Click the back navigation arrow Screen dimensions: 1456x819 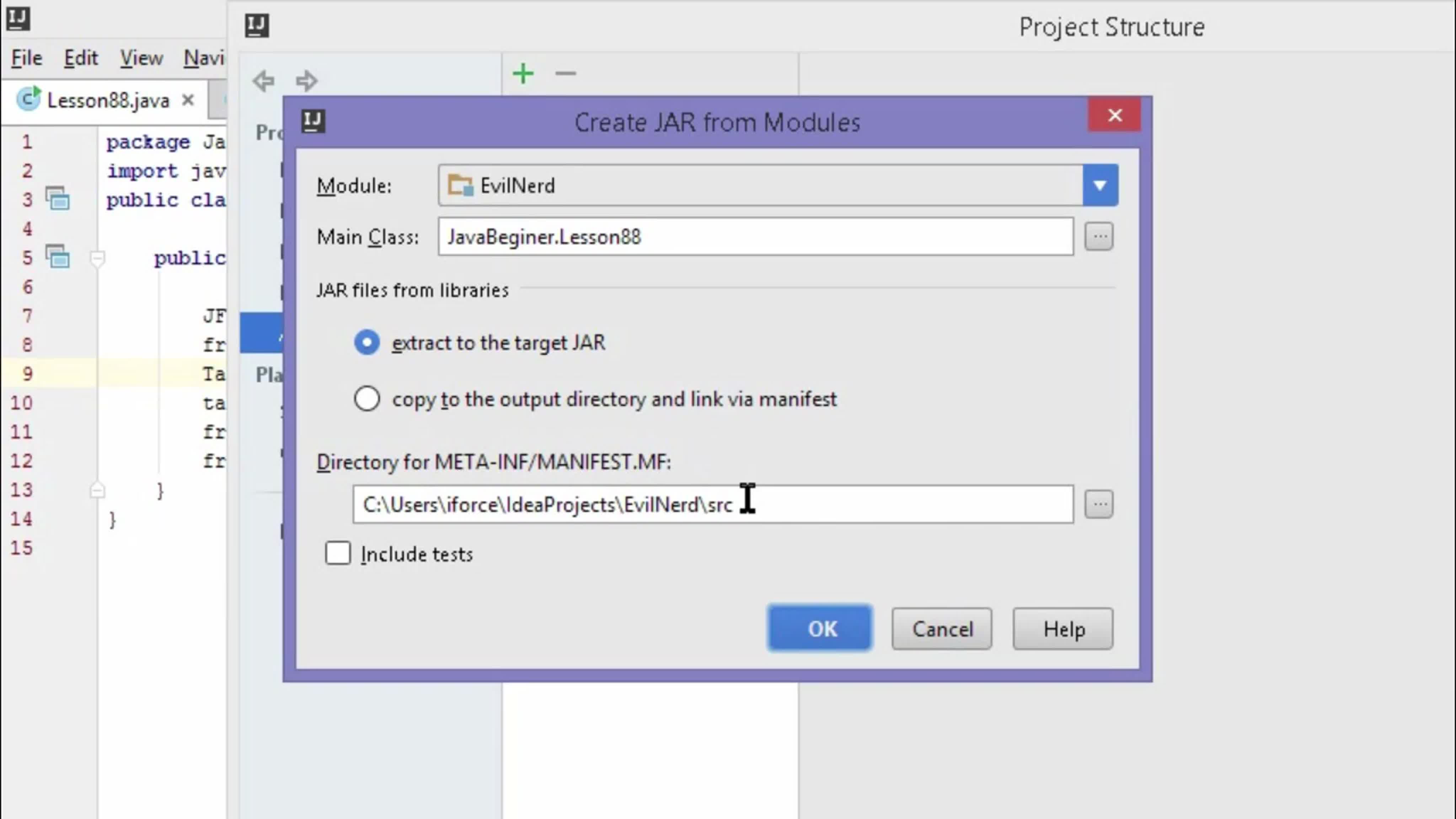click(x=263, y=81)
